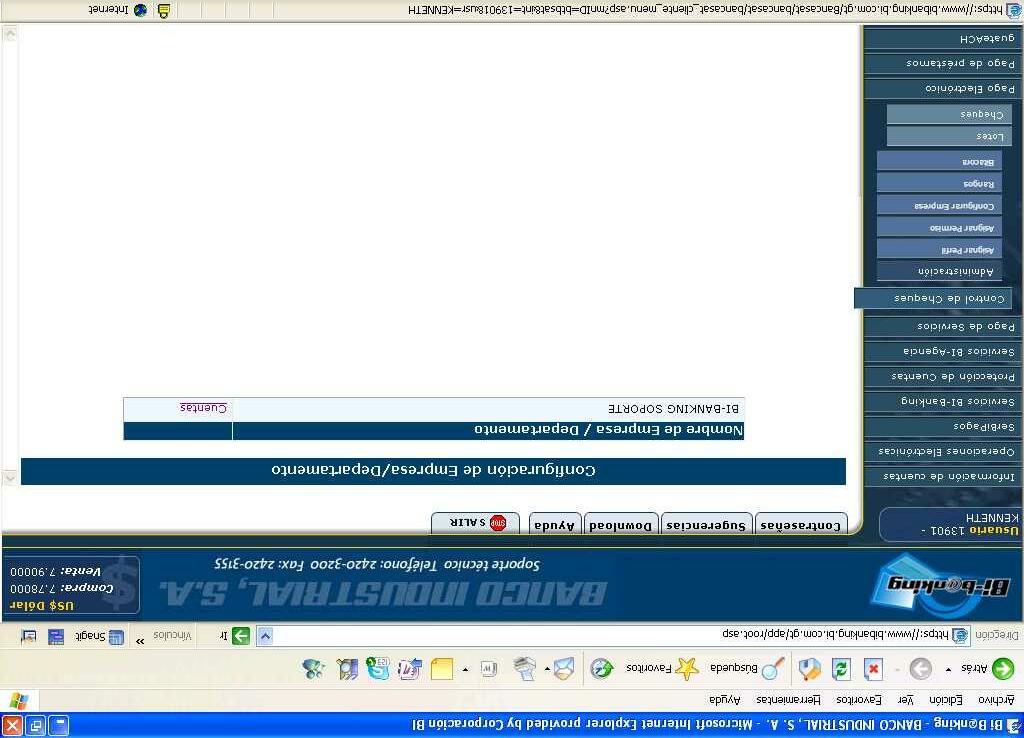Viewport: 1024px width, 738px height.
Task: Expand the Vínculos chevron
Action: point(140,641)
